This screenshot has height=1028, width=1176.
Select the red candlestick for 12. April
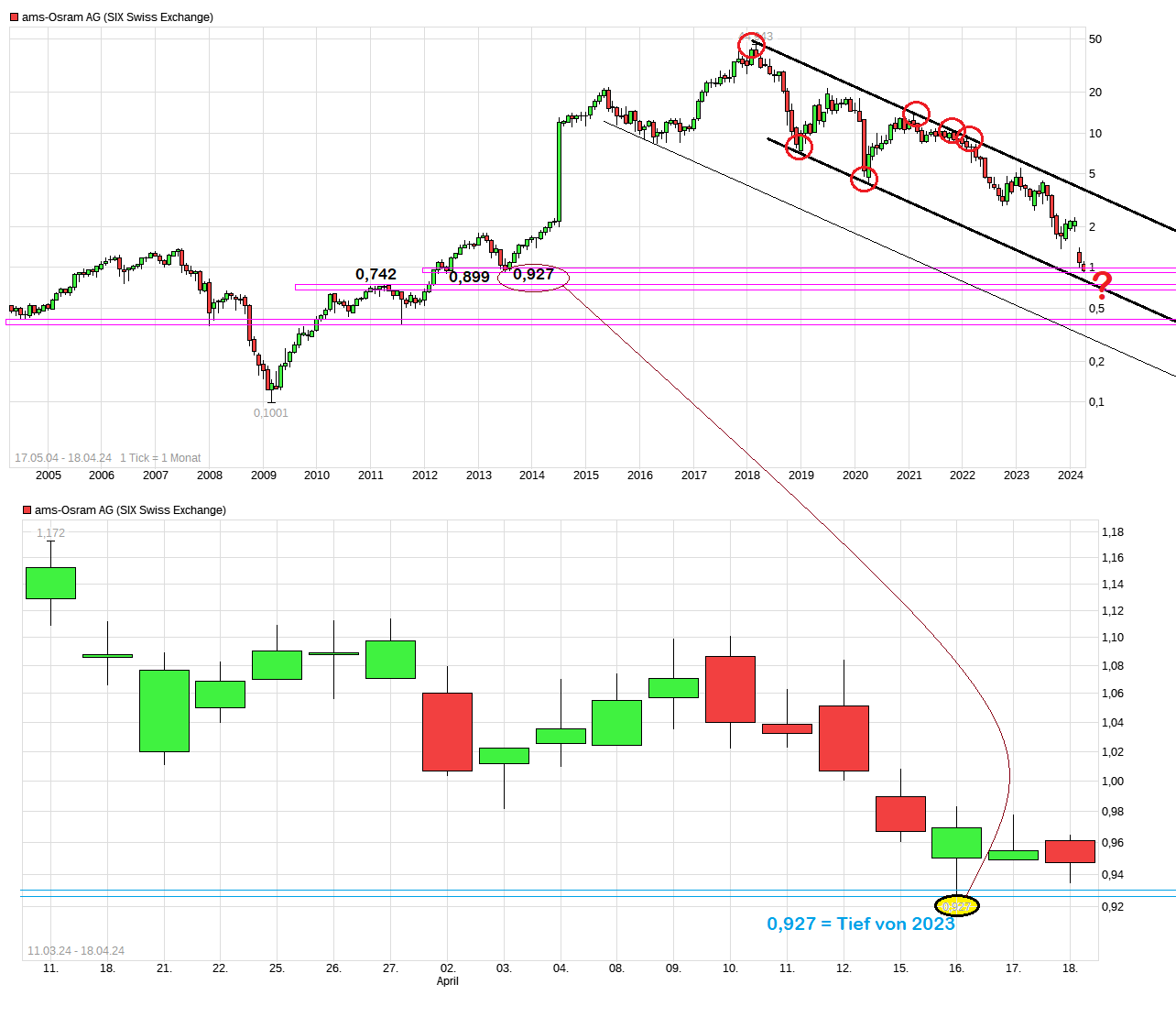coord(844,738)
